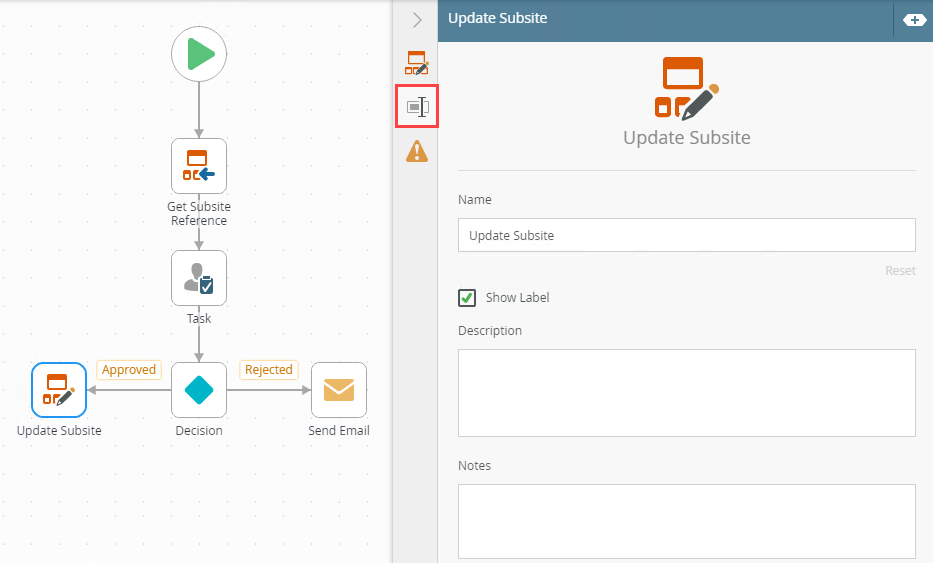Click the large Update Subsite header icon

(x=687, y=88)
